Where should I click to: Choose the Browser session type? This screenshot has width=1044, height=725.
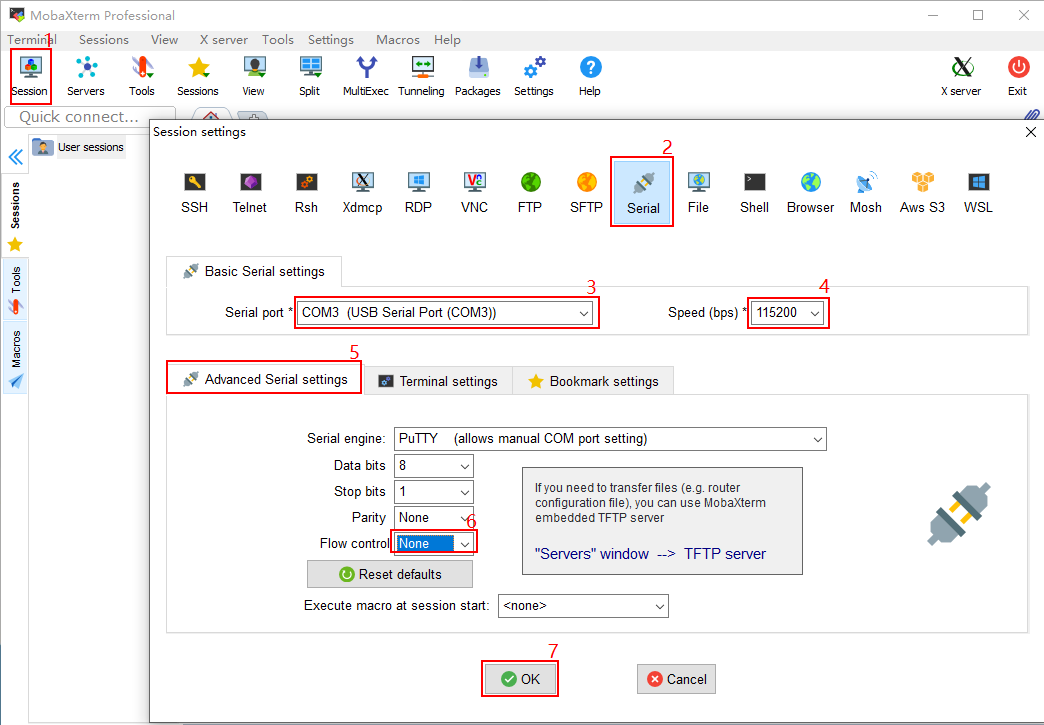[810, 193]
